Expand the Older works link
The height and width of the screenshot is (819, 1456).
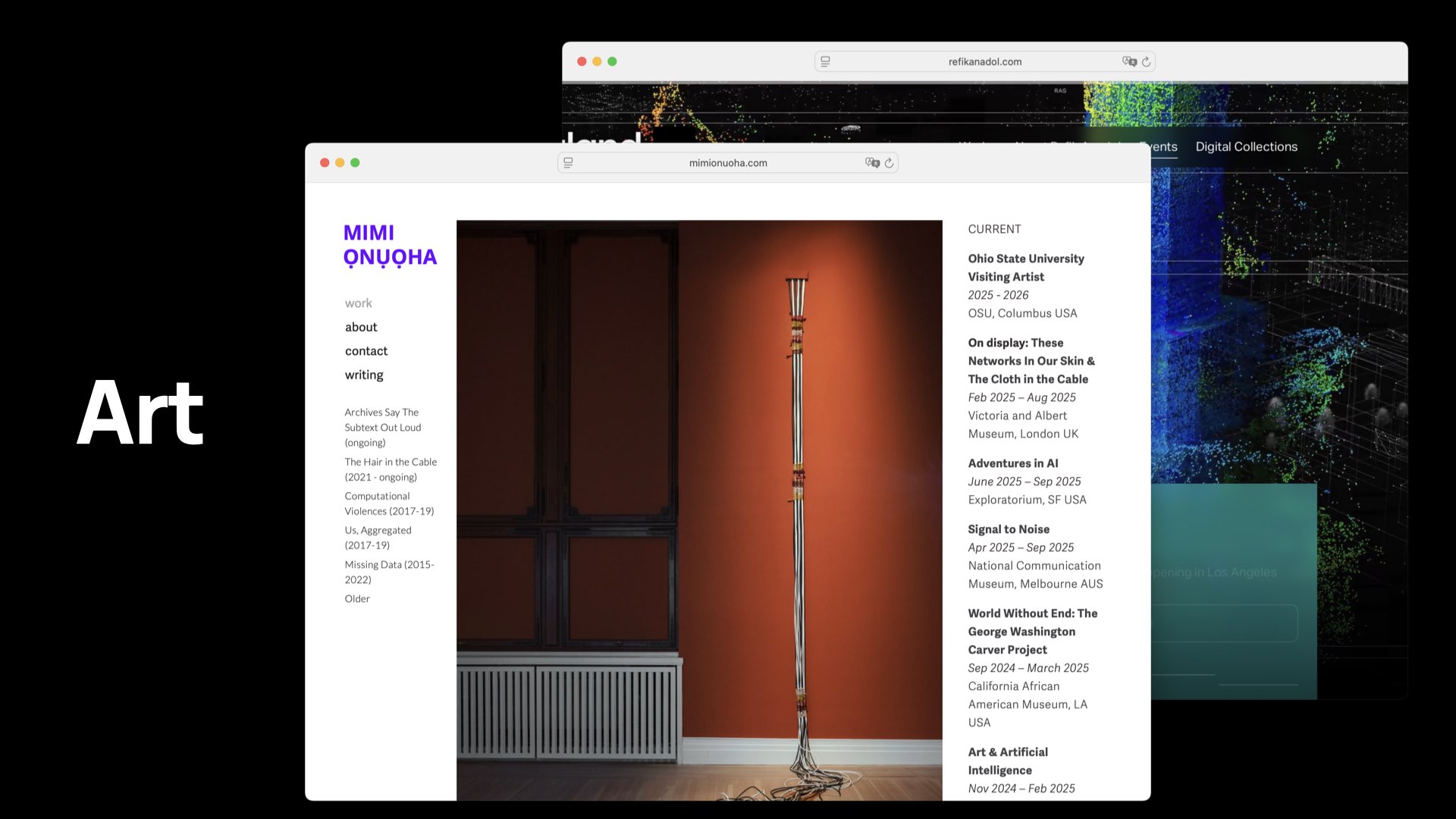(x=357, y=598)
